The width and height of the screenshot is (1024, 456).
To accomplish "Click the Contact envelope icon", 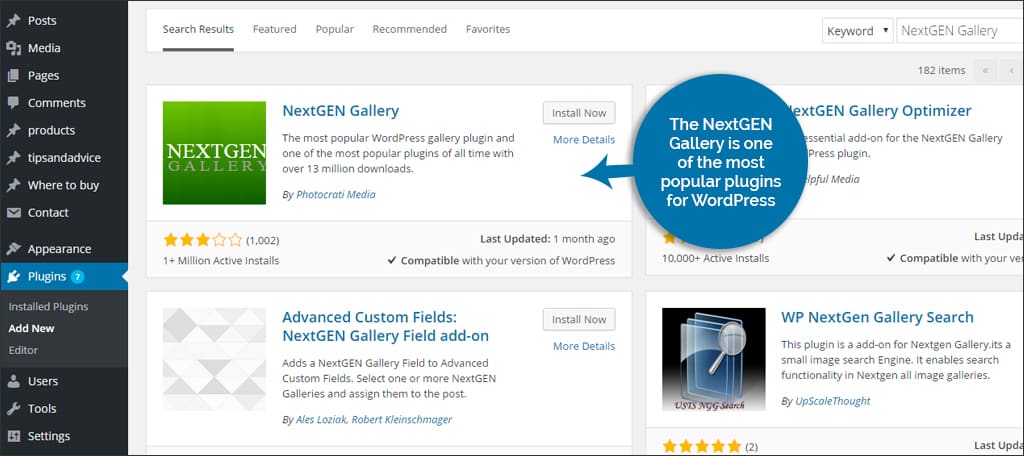I will (13, 212).
